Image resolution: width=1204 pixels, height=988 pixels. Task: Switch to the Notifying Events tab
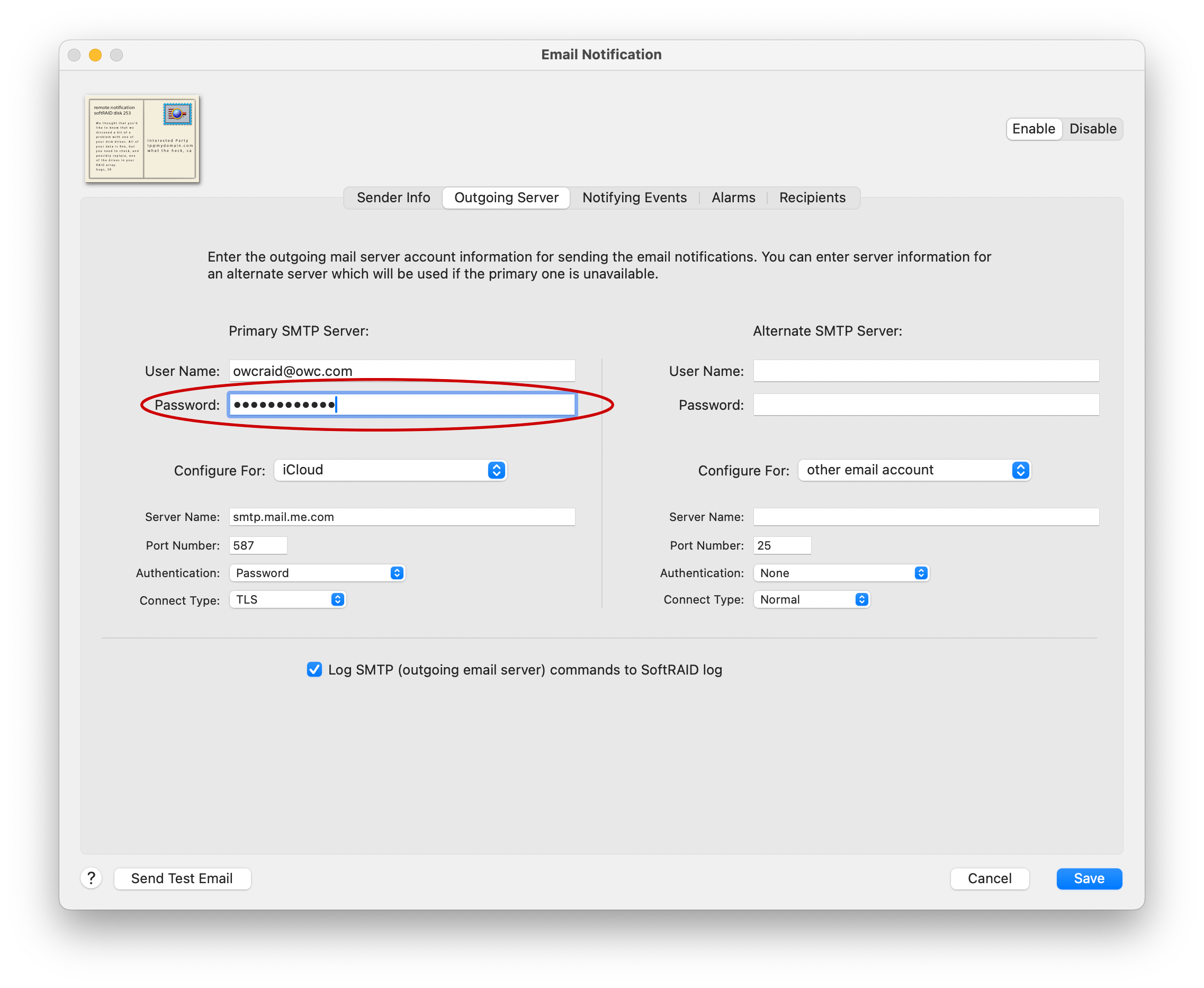634,197
